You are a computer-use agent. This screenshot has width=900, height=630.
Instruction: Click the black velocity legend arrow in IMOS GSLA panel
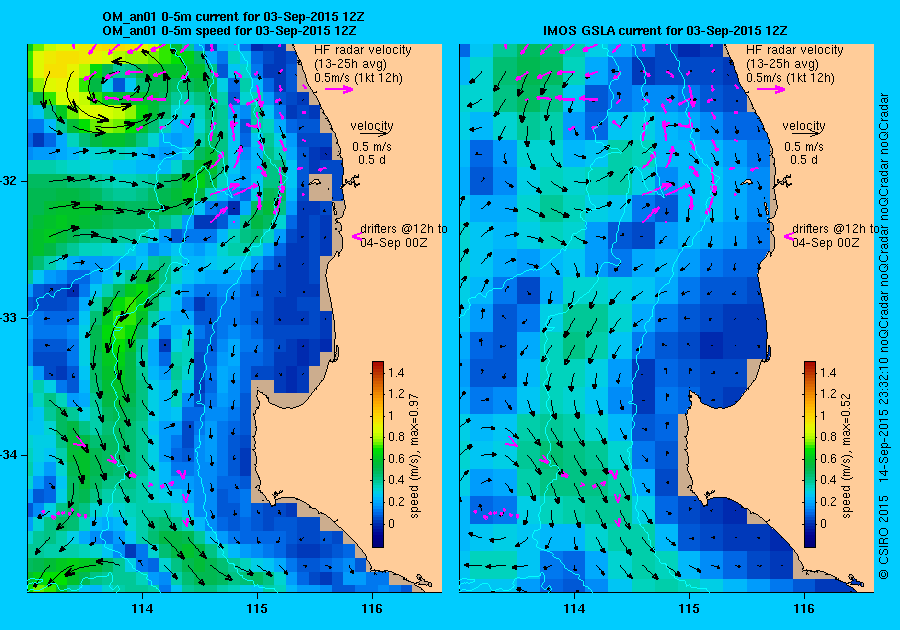[804, 134]
